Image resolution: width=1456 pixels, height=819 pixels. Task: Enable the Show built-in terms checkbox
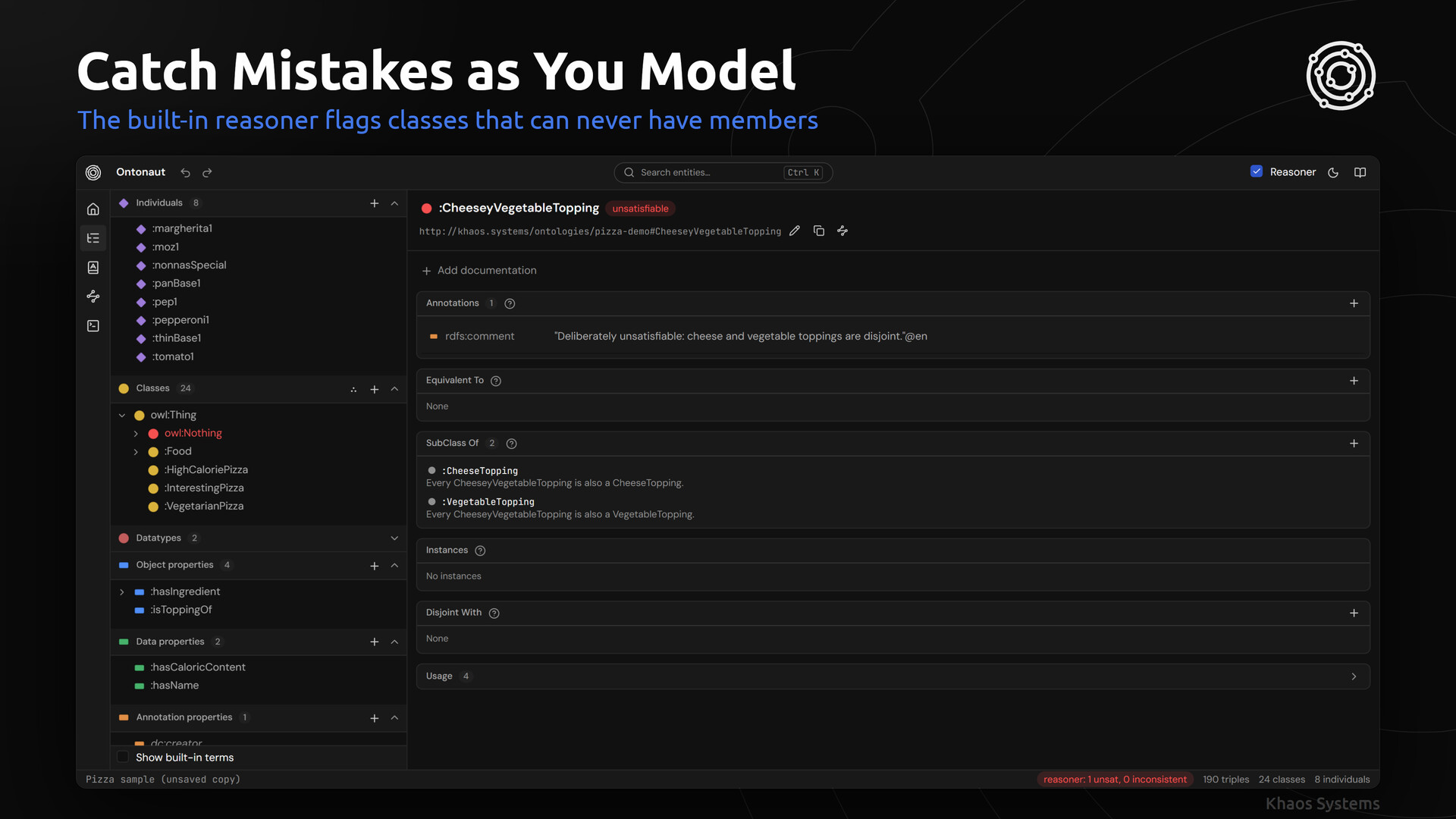[x=123, y=757]
